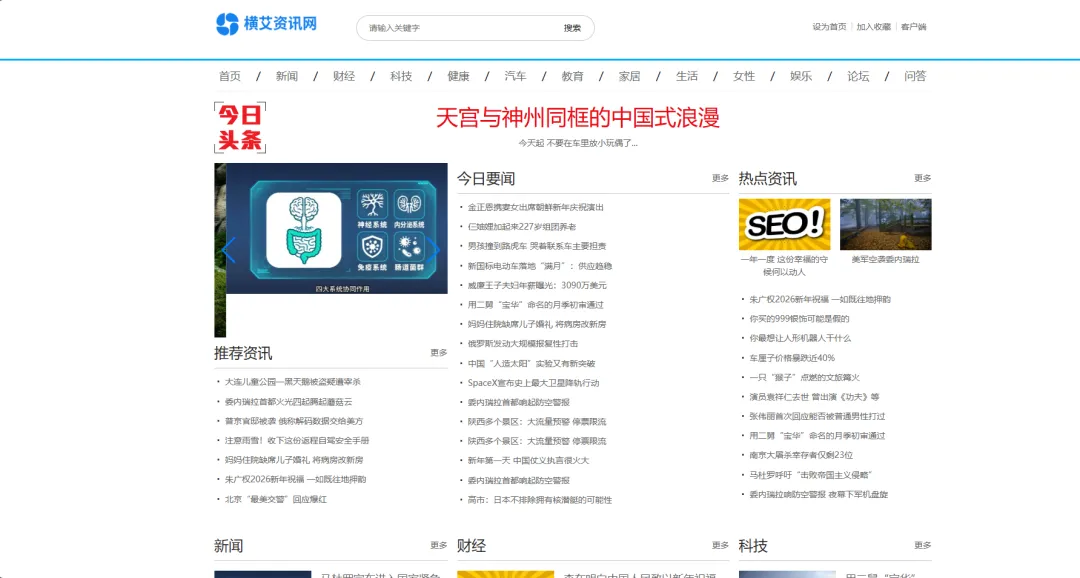1080x578 pixels.
Task: Open the SEO! thumbnail image
Action: pos(785,225)
